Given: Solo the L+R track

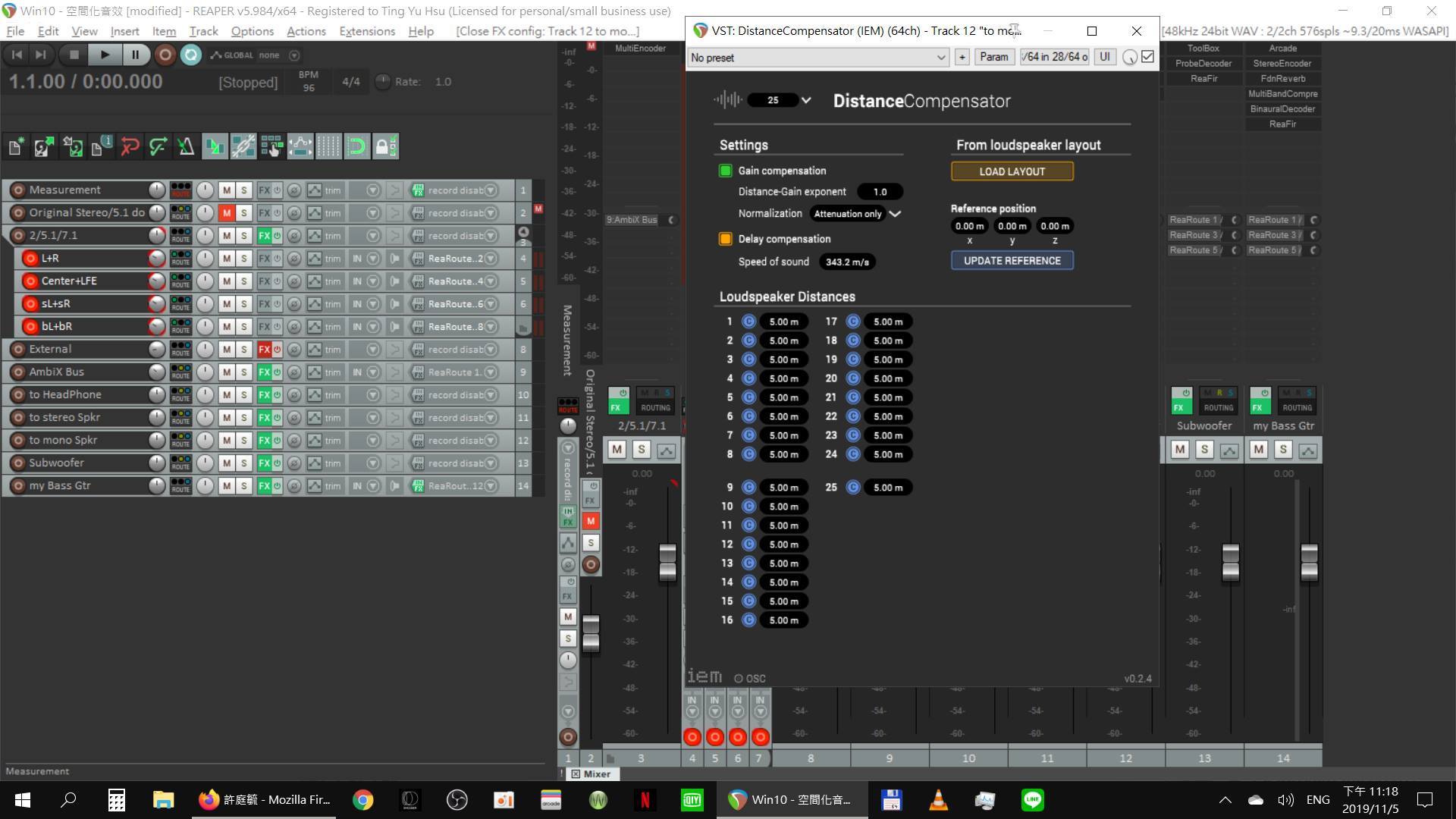Looking at the screenshot, I should pos(243,259).
